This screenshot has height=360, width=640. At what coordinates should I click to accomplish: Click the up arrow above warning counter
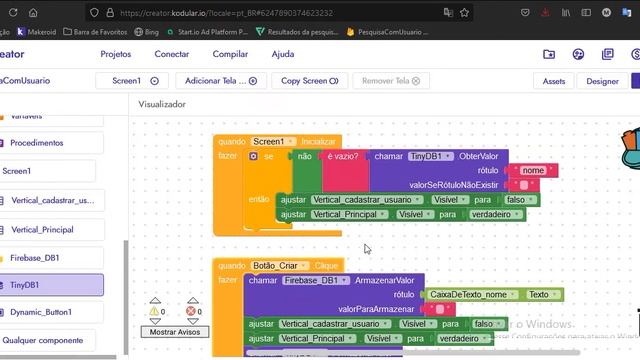pyautogui.click(x=155, y=300)
